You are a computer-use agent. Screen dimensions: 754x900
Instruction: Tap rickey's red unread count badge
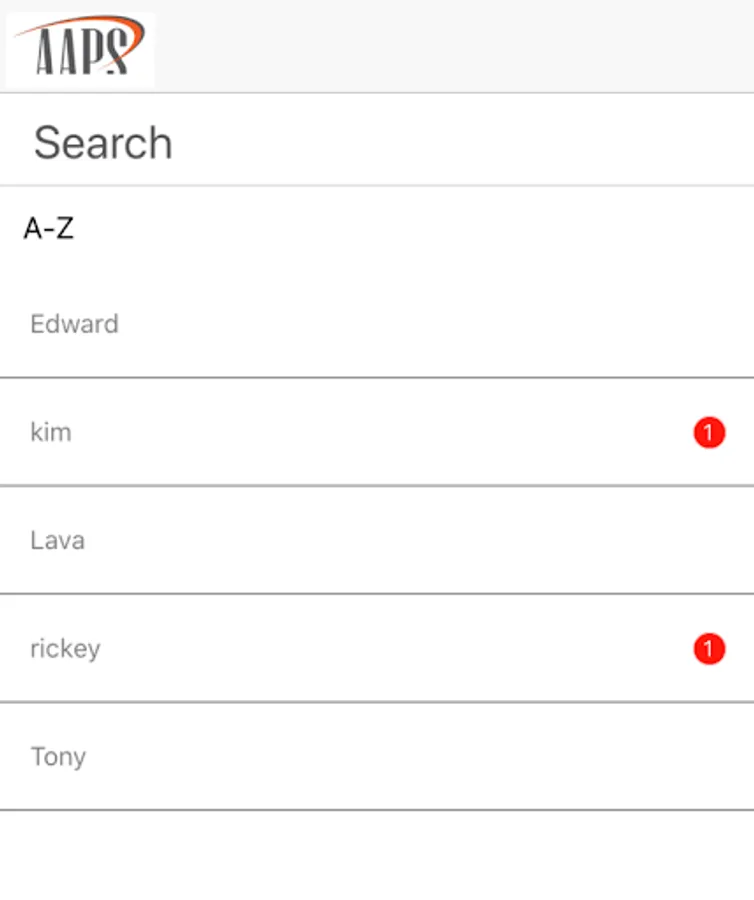tap(709, 649)
